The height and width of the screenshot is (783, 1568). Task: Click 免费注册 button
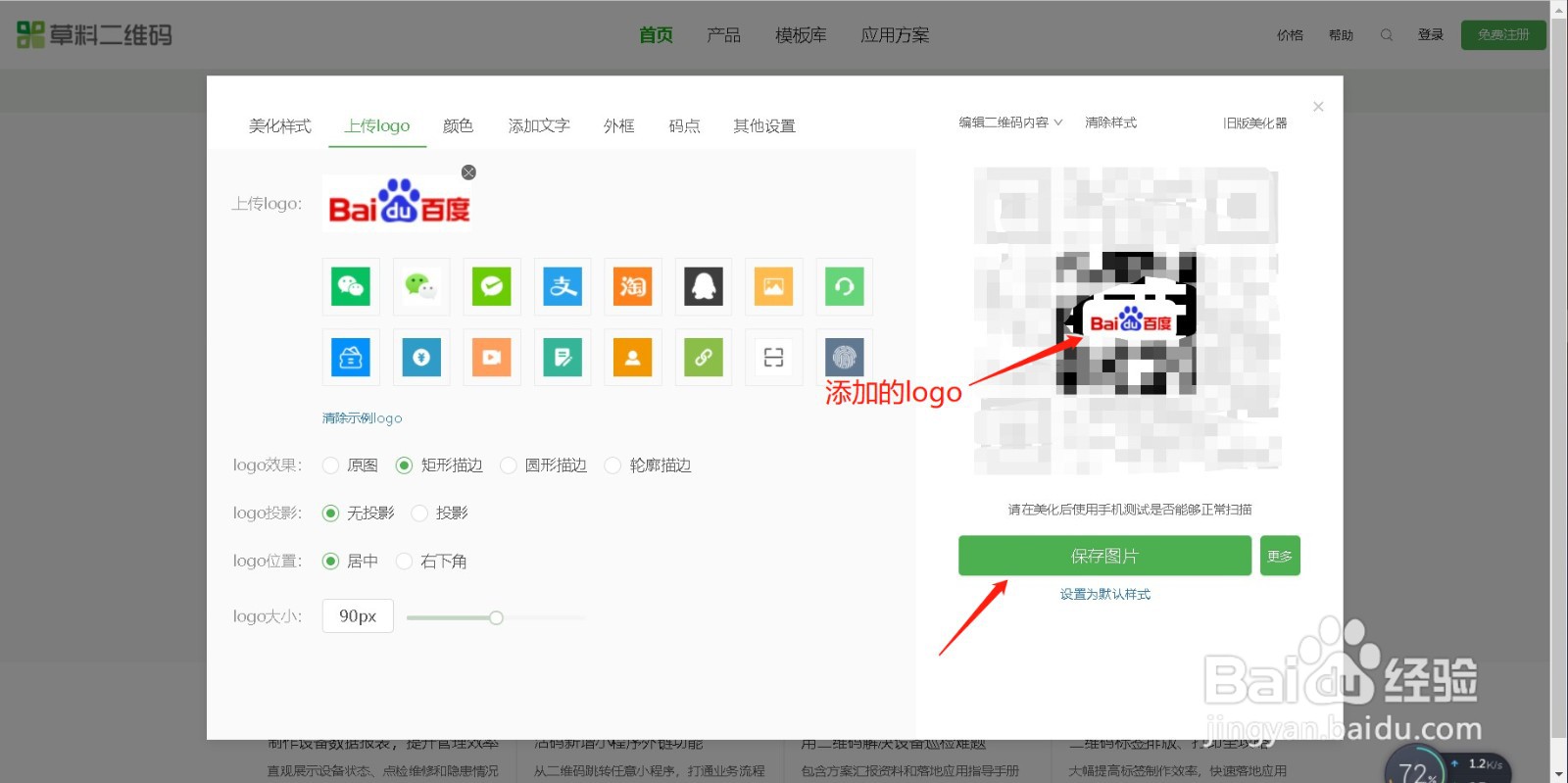[x=1503, y=35]
